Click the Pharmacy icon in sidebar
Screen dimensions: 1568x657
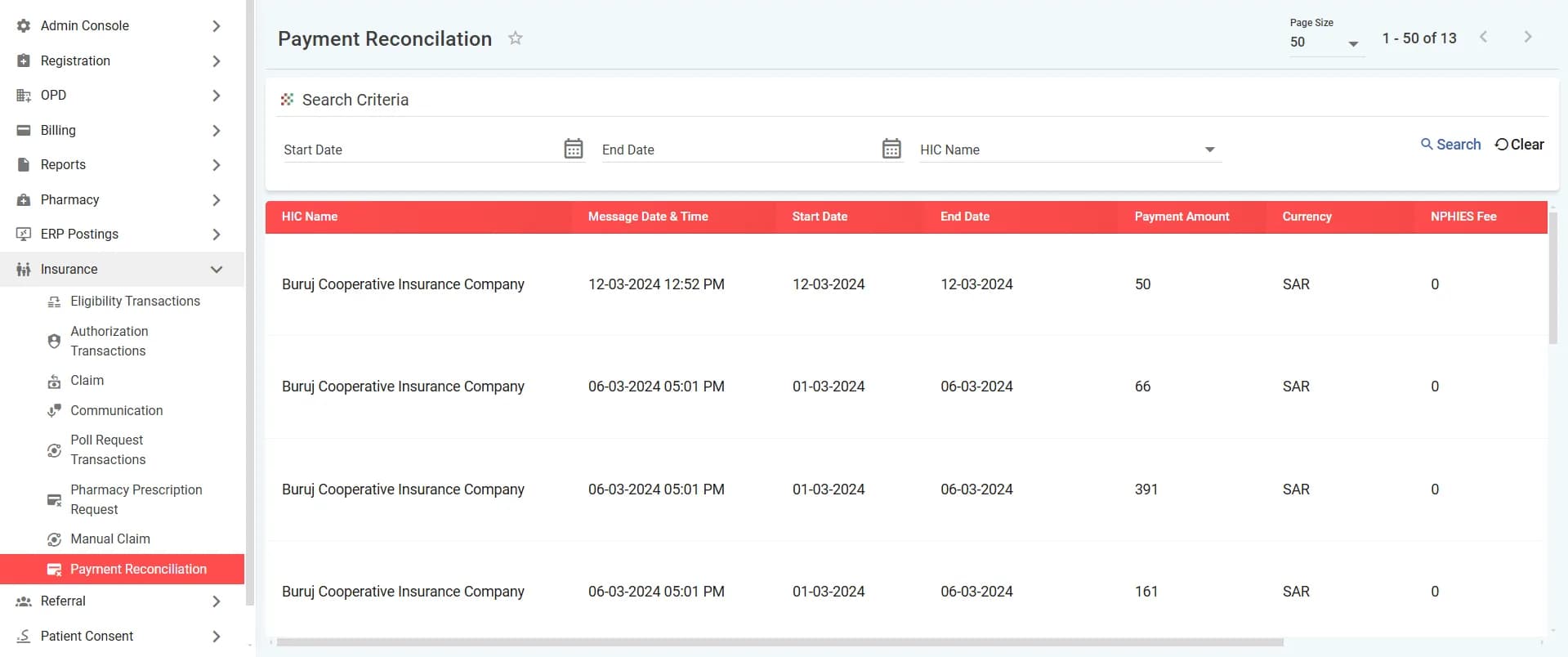tap(24, 199)
